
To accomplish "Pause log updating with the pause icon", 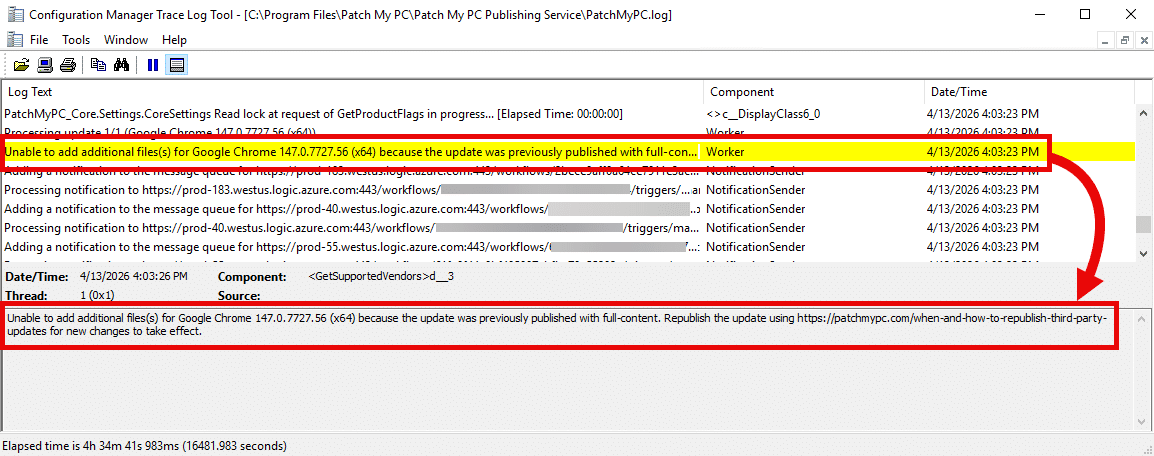I will (153, 65).
